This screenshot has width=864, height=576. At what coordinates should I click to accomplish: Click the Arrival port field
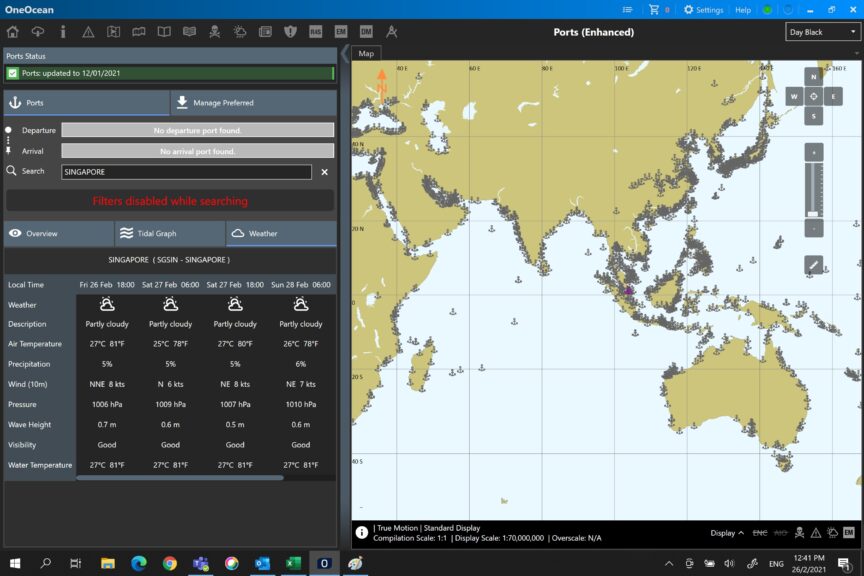coord(198,151)
